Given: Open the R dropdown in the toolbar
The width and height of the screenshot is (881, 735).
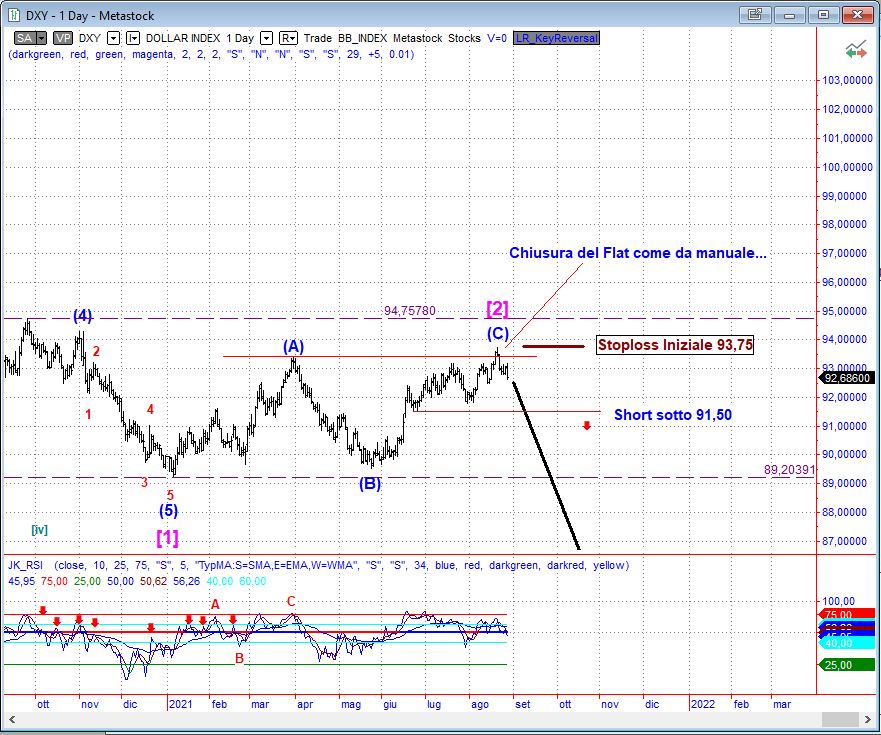Looking at the screenshot, I should [288, 38].
